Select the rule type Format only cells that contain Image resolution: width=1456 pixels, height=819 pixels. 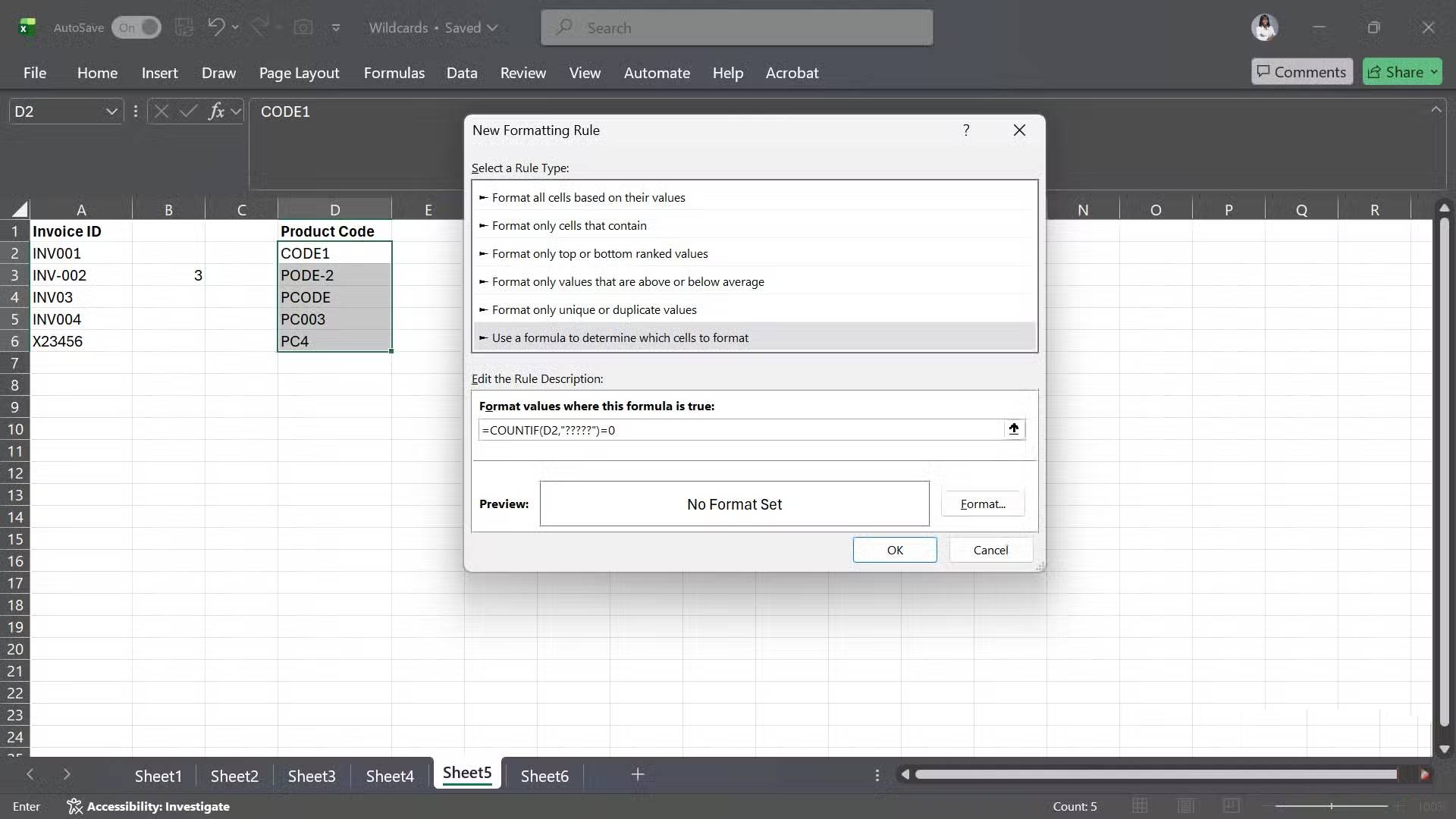570,225
